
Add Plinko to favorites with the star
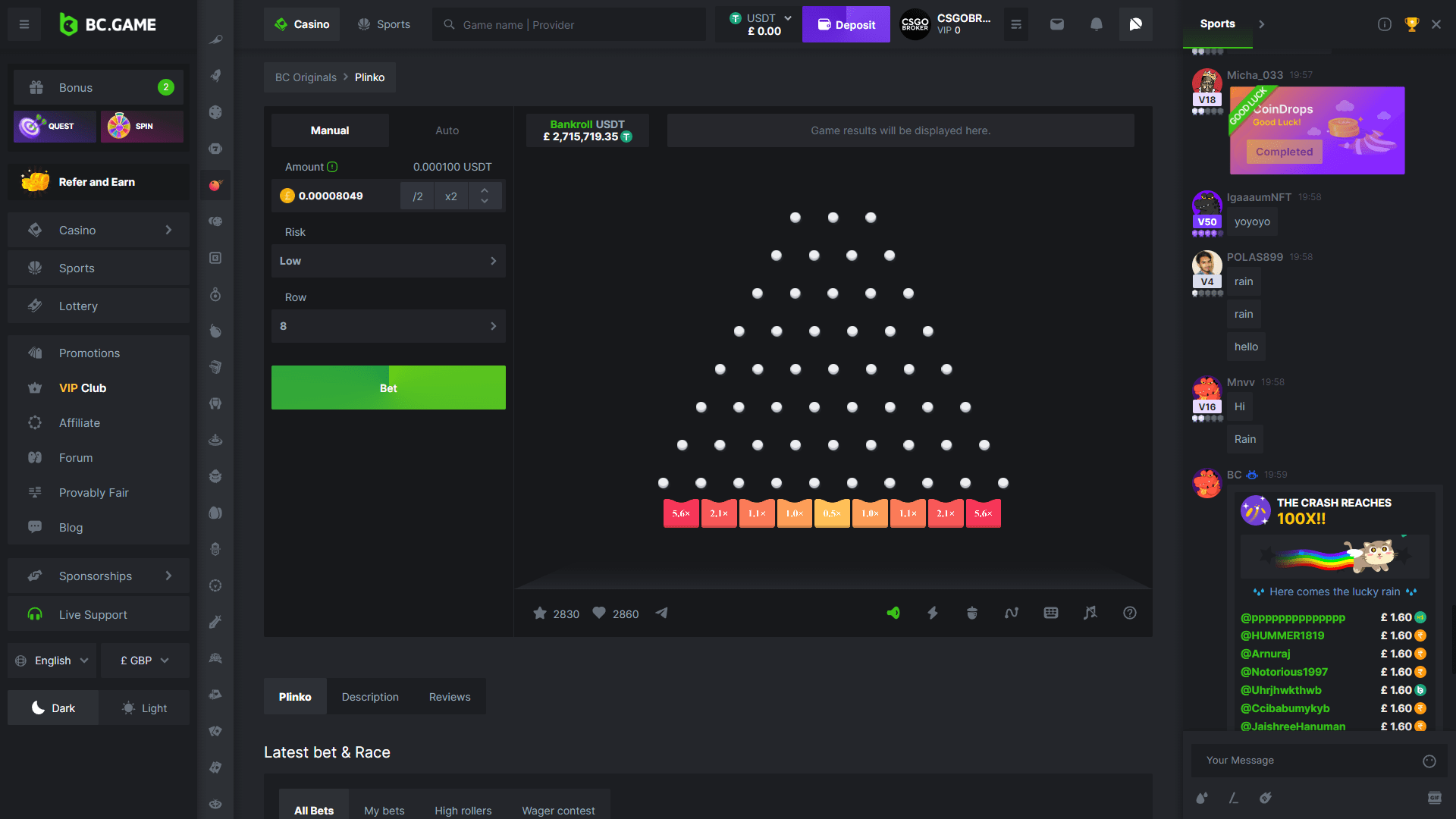click(x=540, y=613)
